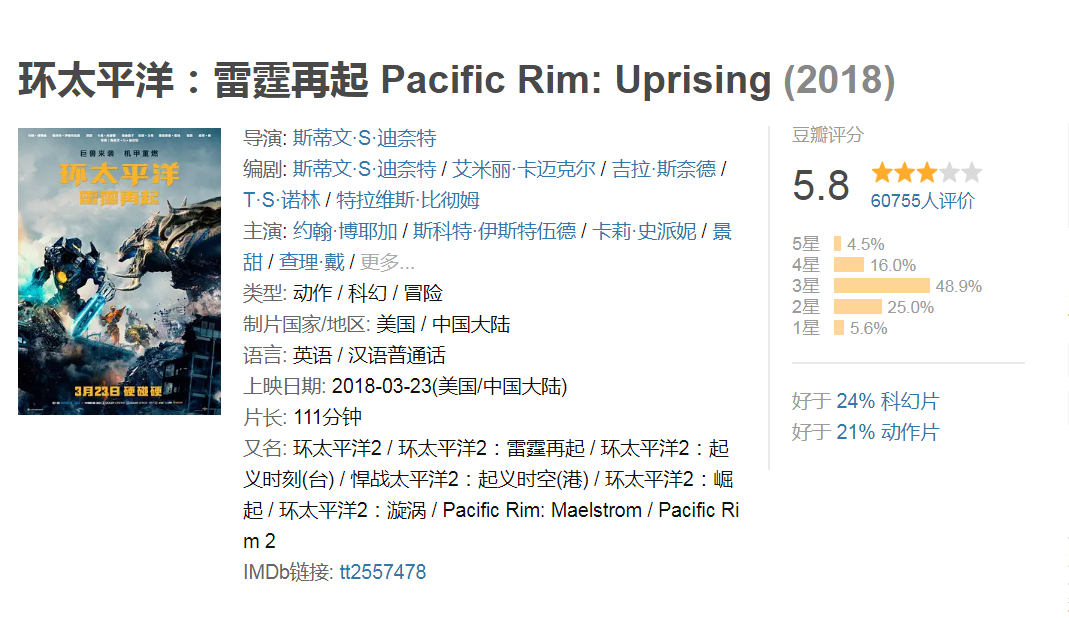The width and height of the screenshot is (1069, 628).
Task: Click the 21% 动作片 comparison link
Action: 888,432
